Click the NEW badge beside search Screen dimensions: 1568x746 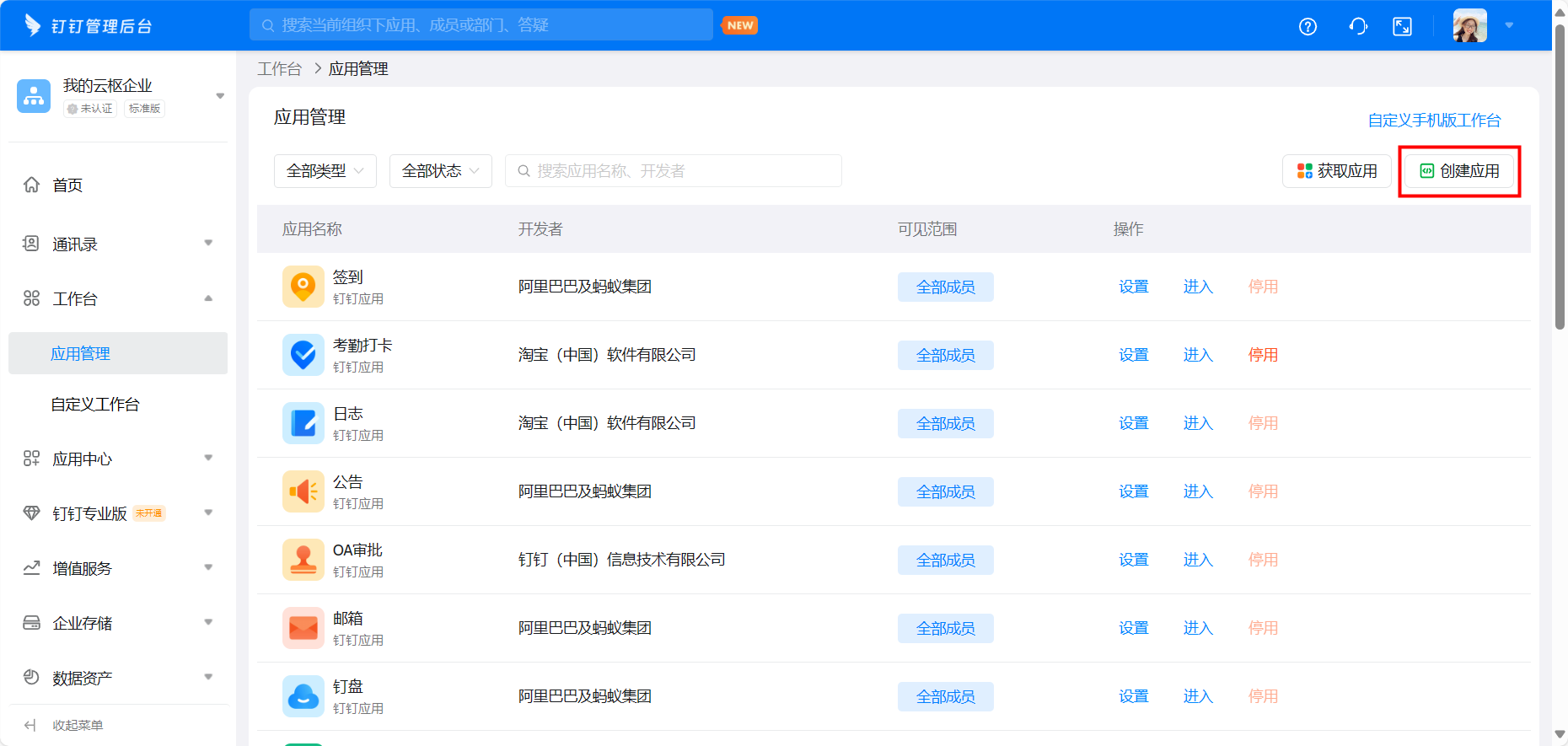pyautogui.click(x=740, y=25)
